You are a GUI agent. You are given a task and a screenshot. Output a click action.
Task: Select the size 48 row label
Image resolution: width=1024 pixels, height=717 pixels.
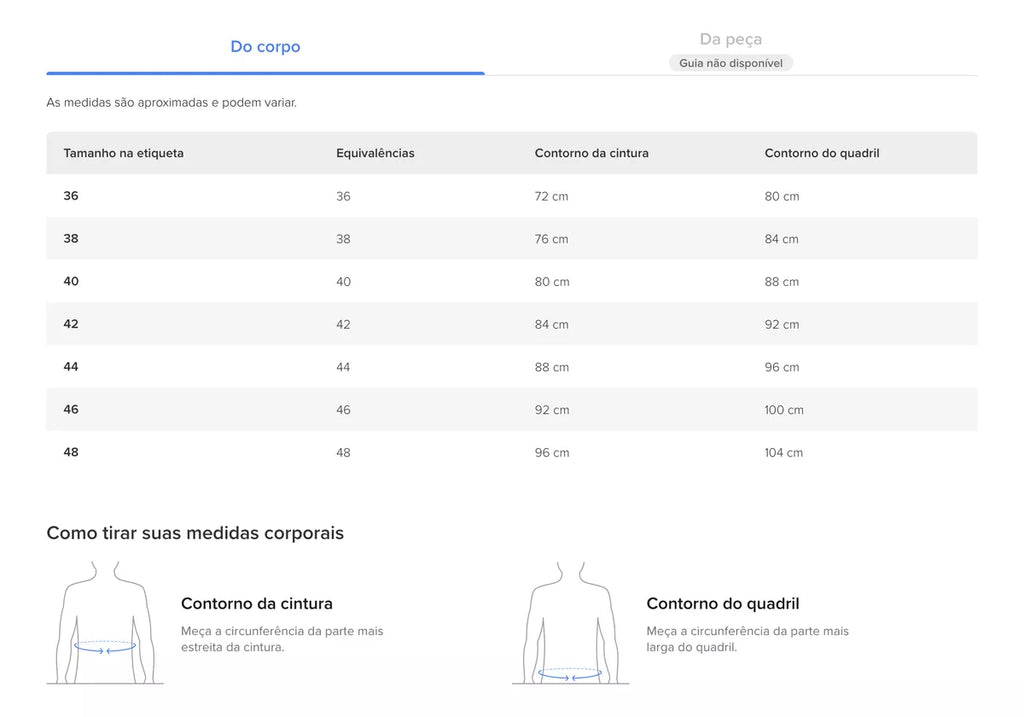click(71, 452)
